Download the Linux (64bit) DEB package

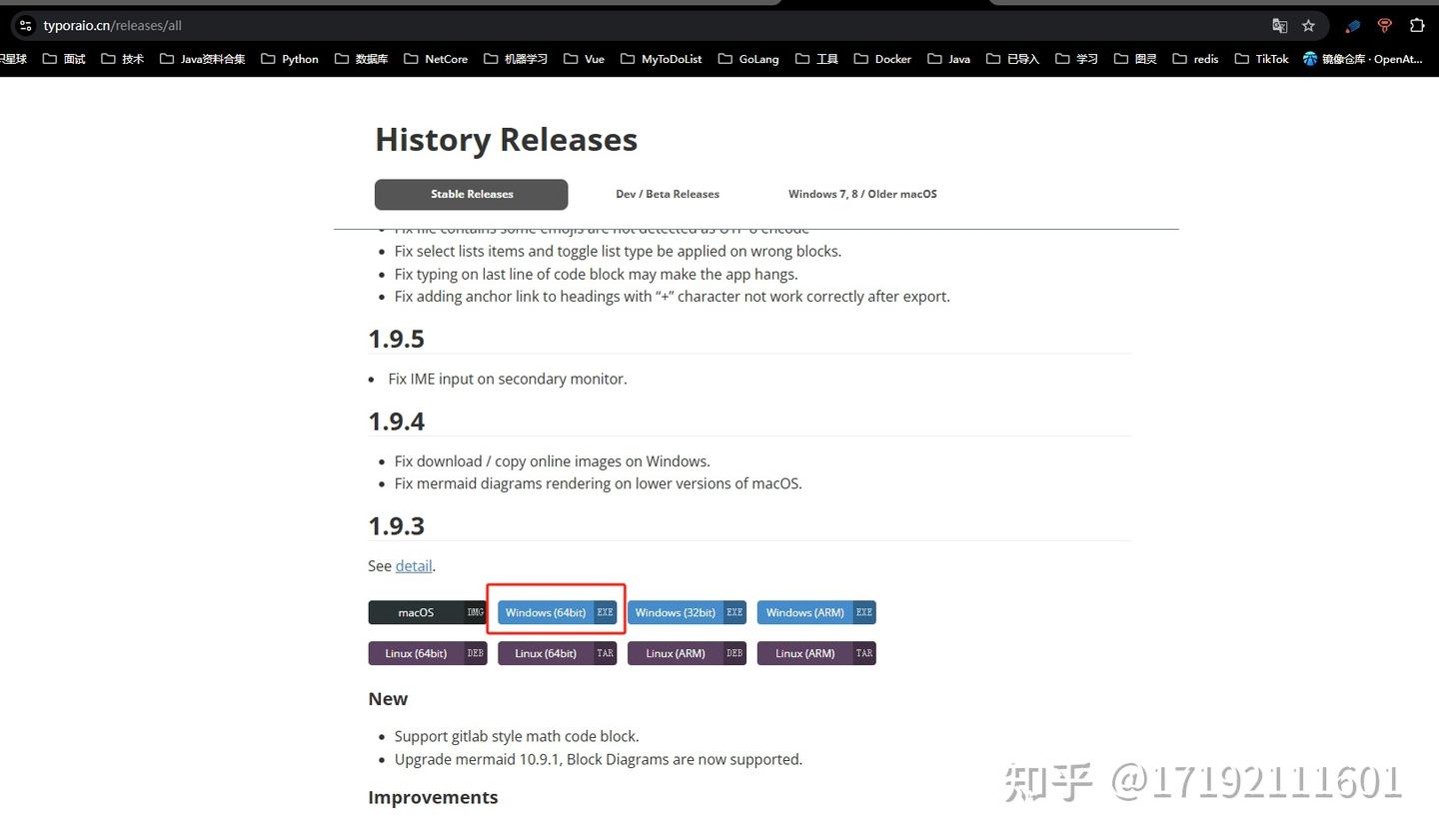pyautogui.click(x=428, y=653)
